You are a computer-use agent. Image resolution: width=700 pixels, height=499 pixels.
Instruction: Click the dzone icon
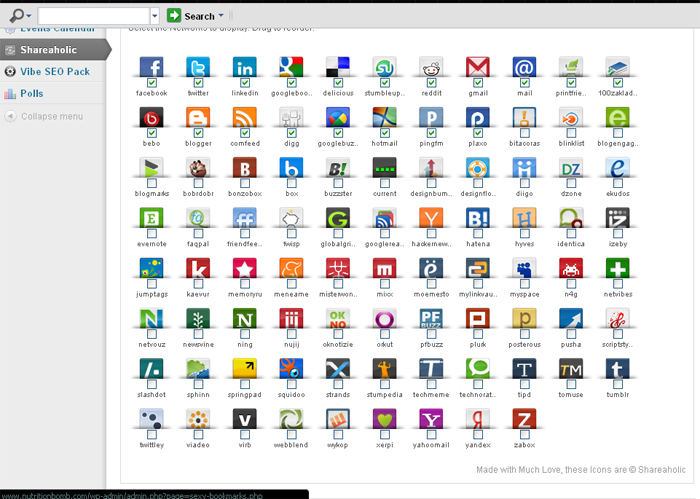[x=571, y=168]
